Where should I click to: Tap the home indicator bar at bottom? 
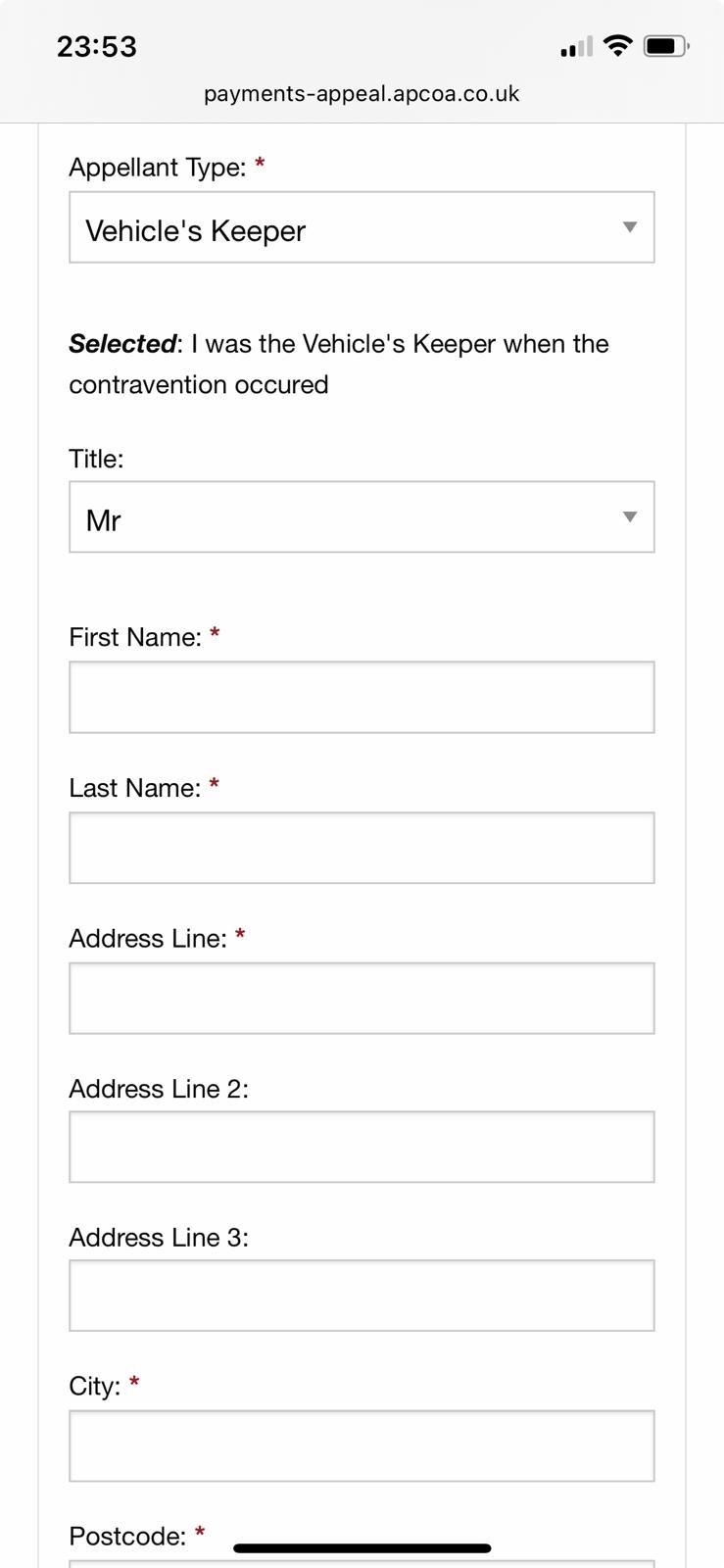point(362,1548)
